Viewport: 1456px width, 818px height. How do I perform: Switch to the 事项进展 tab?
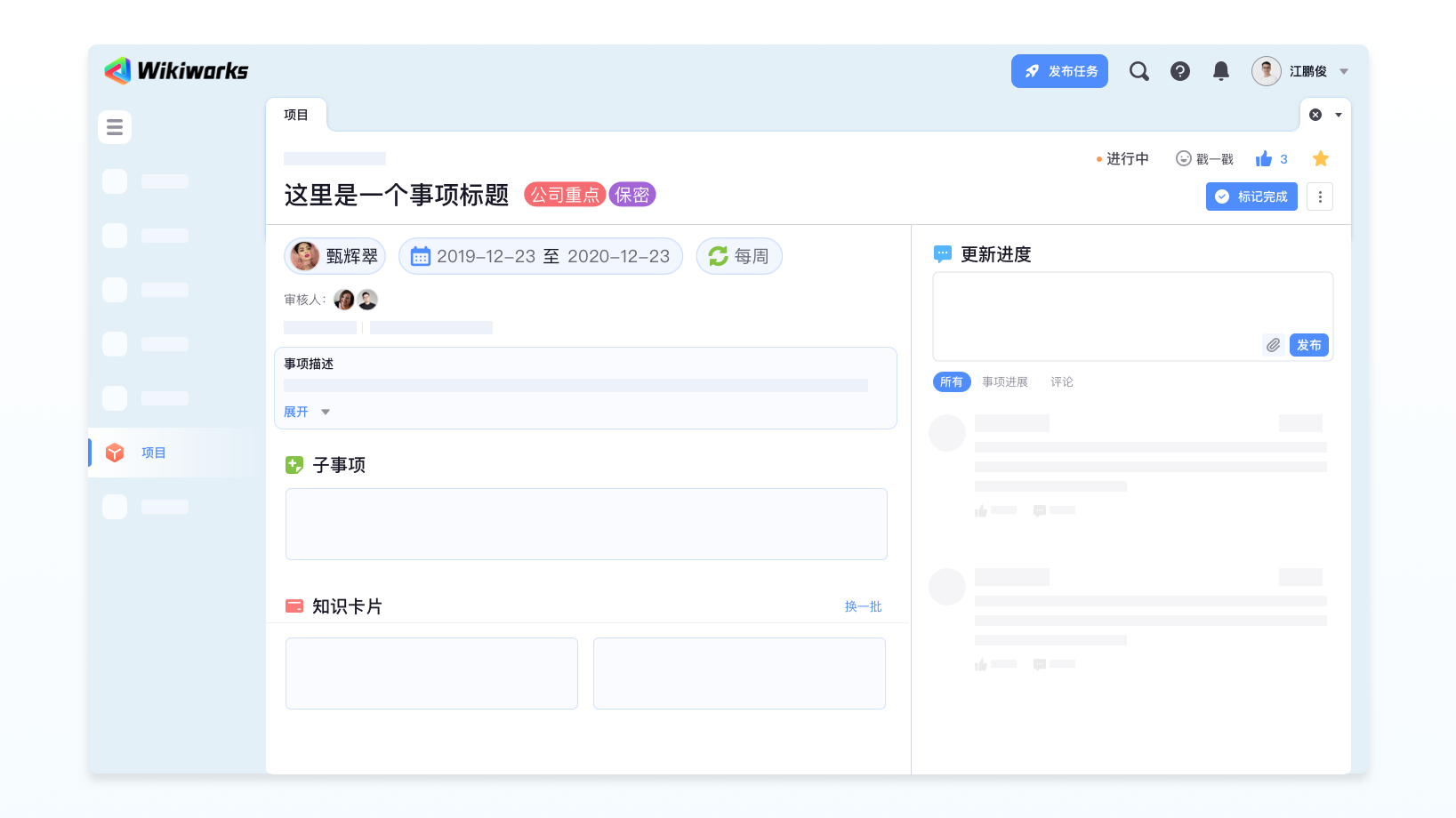click(1005, 381)
